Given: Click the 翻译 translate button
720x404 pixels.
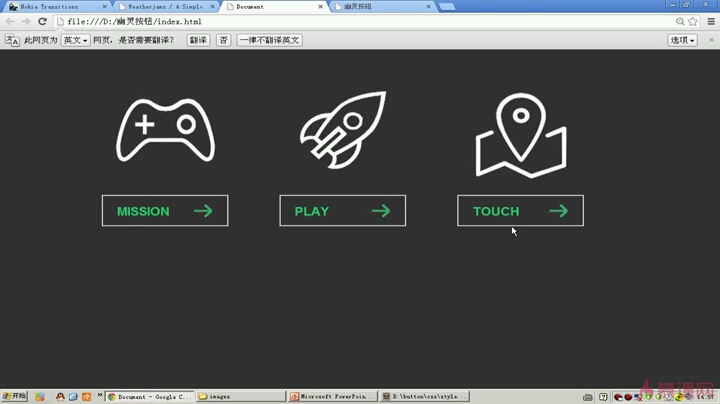Looking at the screenshot, I should [198, 40].
